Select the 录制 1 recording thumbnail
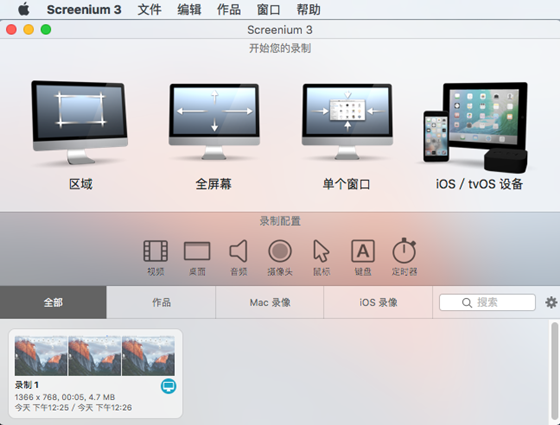 (95, 373)
